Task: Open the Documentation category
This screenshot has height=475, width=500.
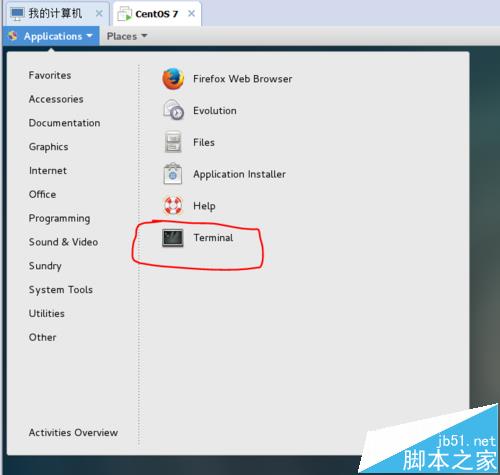Action: [64, 123]
